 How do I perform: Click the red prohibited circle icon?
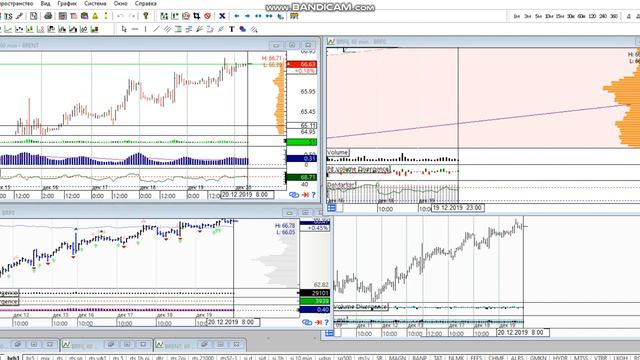click(x=207, y=16)
